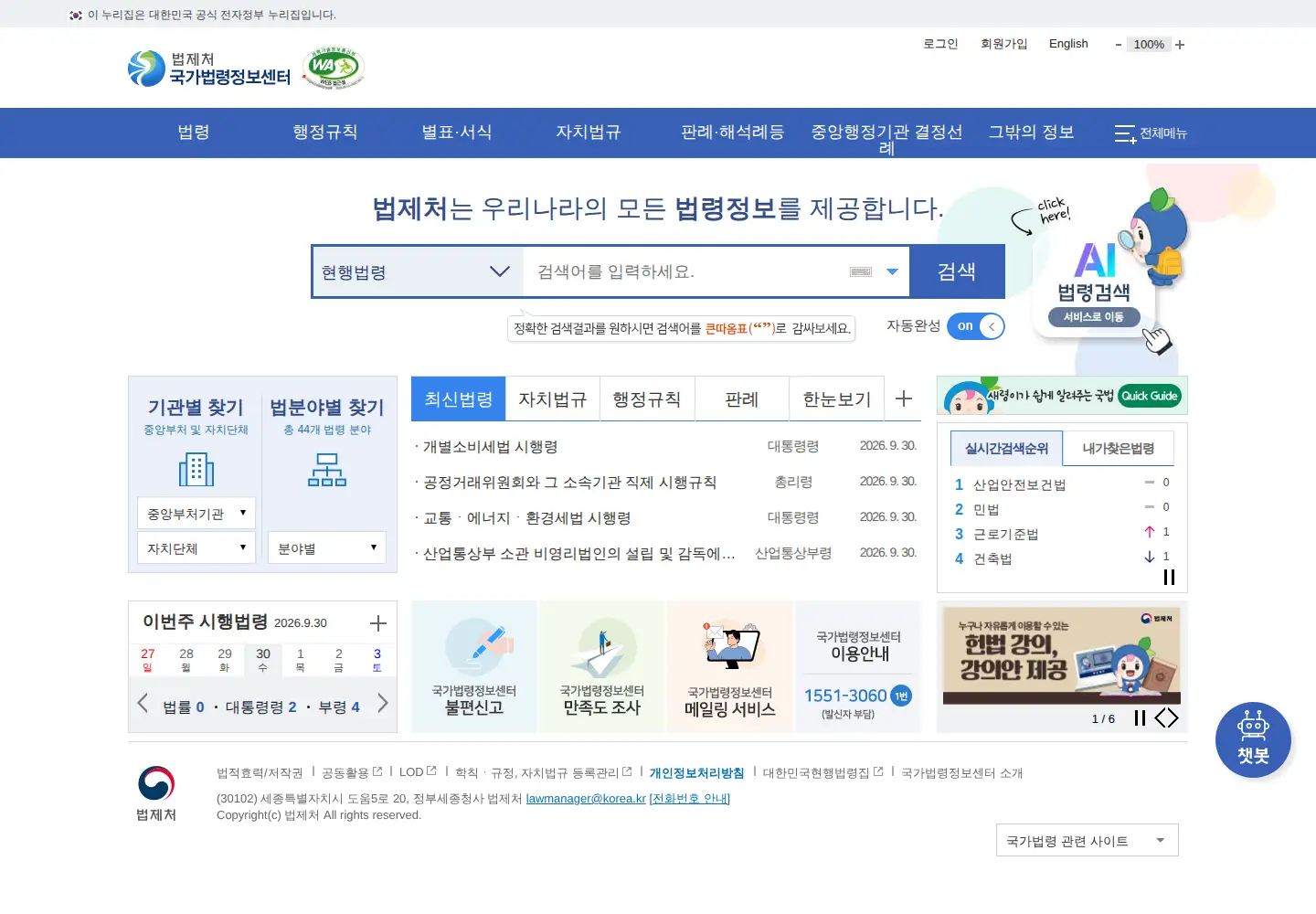
Task: Open 대한민국현행법령집 footer link
Action: (x=823, y=773)
